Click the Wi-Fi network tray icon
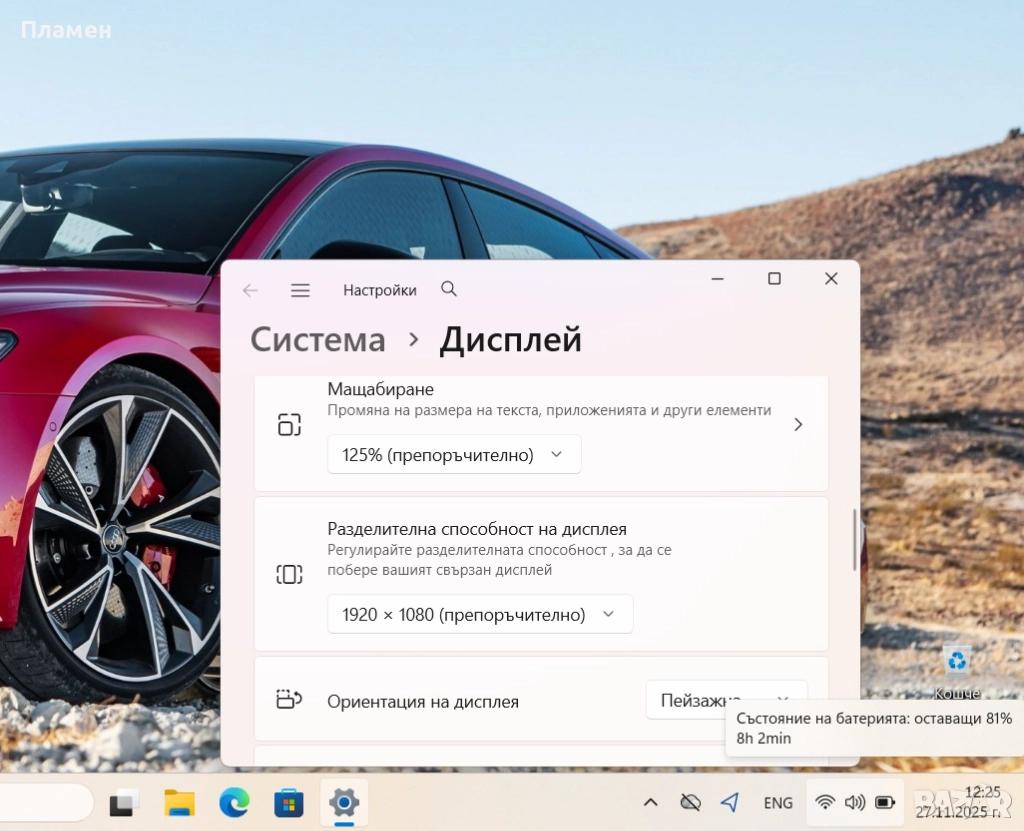The height and width of the screenshot is (831, 1024). [825, 802]
